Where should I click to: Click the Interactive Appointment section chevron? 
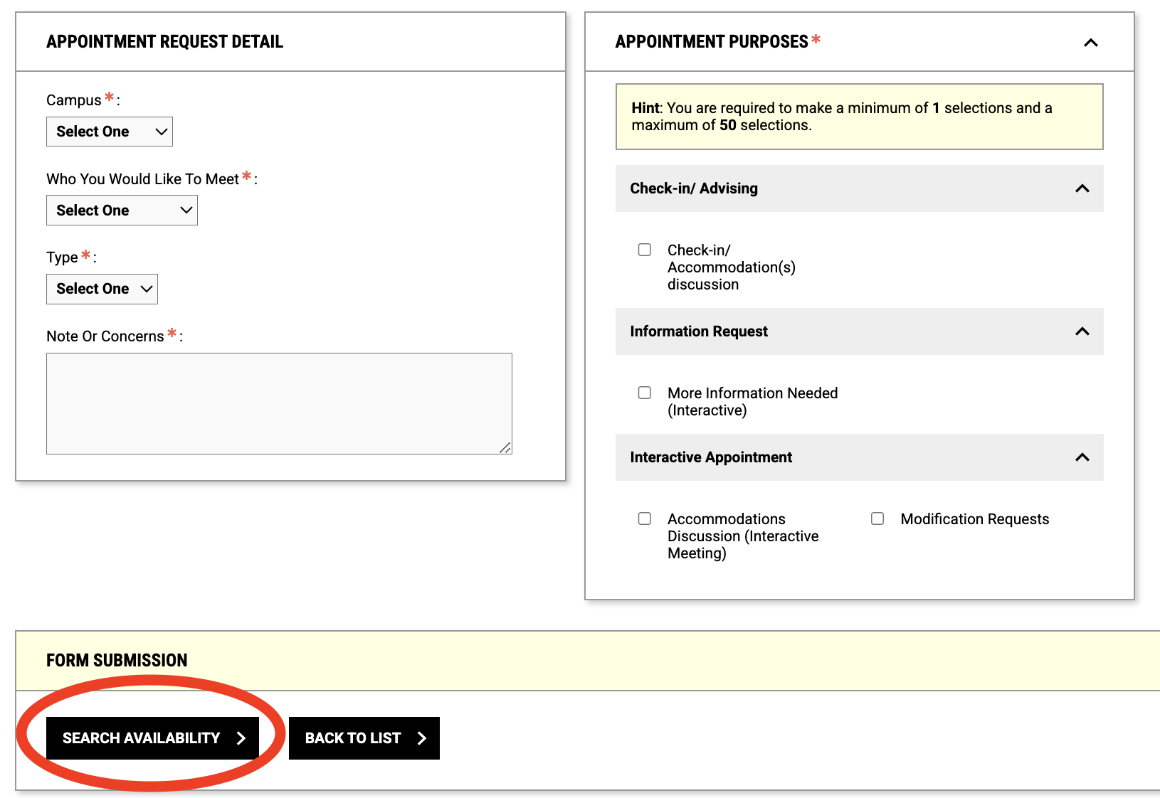(1082, 457)
